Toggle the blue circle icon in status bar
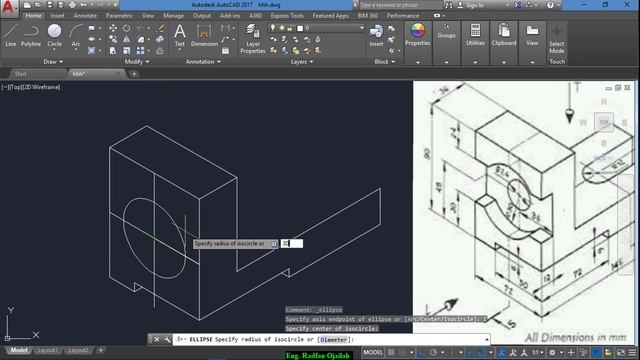640x360 pixels. 596,352
